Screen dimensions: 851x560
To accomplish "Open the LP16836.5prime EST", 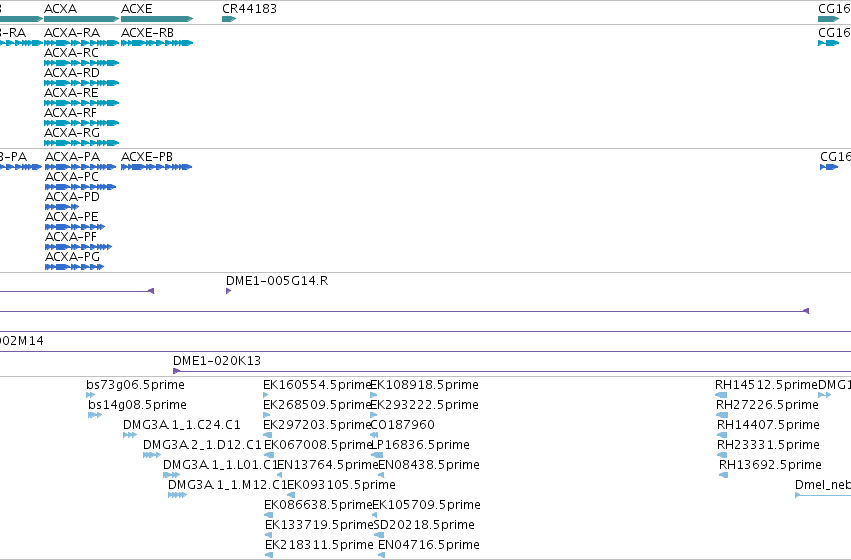I will coord(377,455).
